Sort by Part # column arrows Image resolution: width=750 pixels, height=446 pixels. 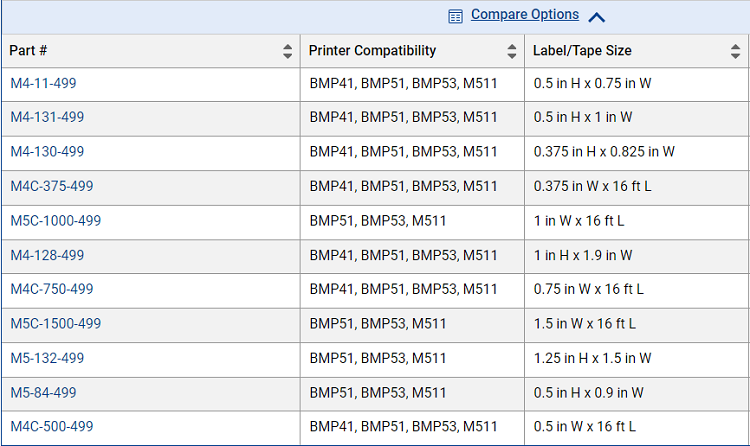[287, 51]
